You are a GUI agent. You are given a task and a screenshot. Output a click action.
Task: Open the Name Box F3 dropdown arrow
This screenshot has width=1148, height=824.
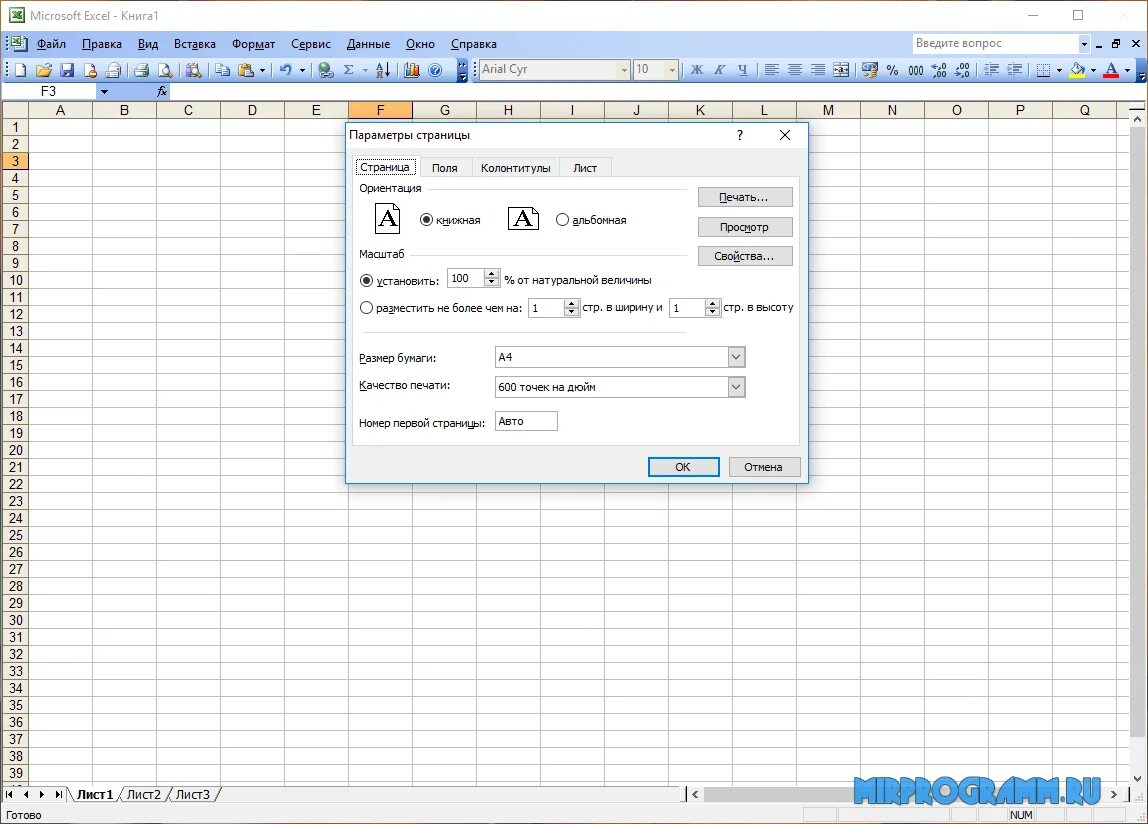coord(104,92)
